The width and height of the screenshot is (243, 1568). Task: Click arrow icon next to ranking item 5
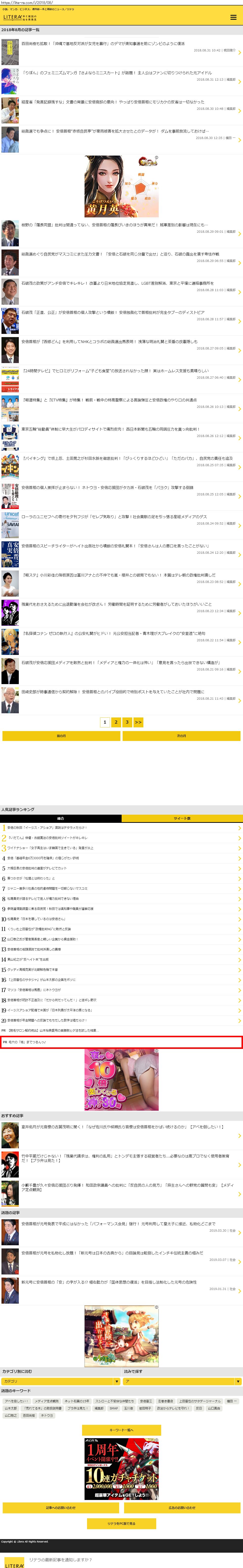click(239, 869)
